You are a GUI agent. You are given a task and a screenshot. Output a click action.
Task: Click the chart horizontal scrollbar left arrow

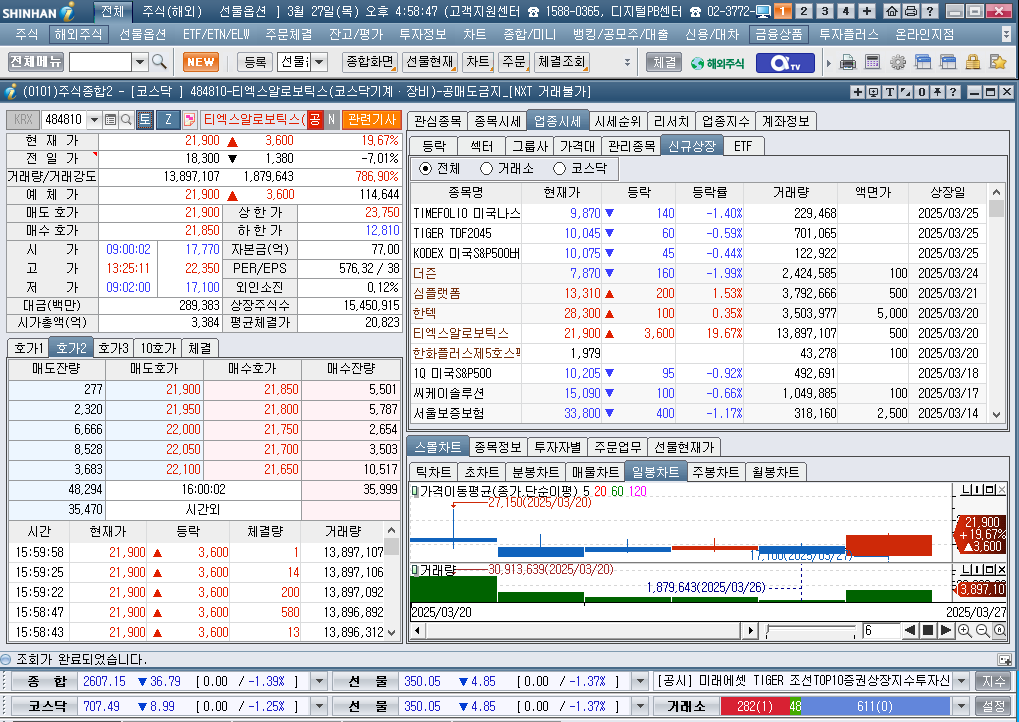[x=417, y=630]
